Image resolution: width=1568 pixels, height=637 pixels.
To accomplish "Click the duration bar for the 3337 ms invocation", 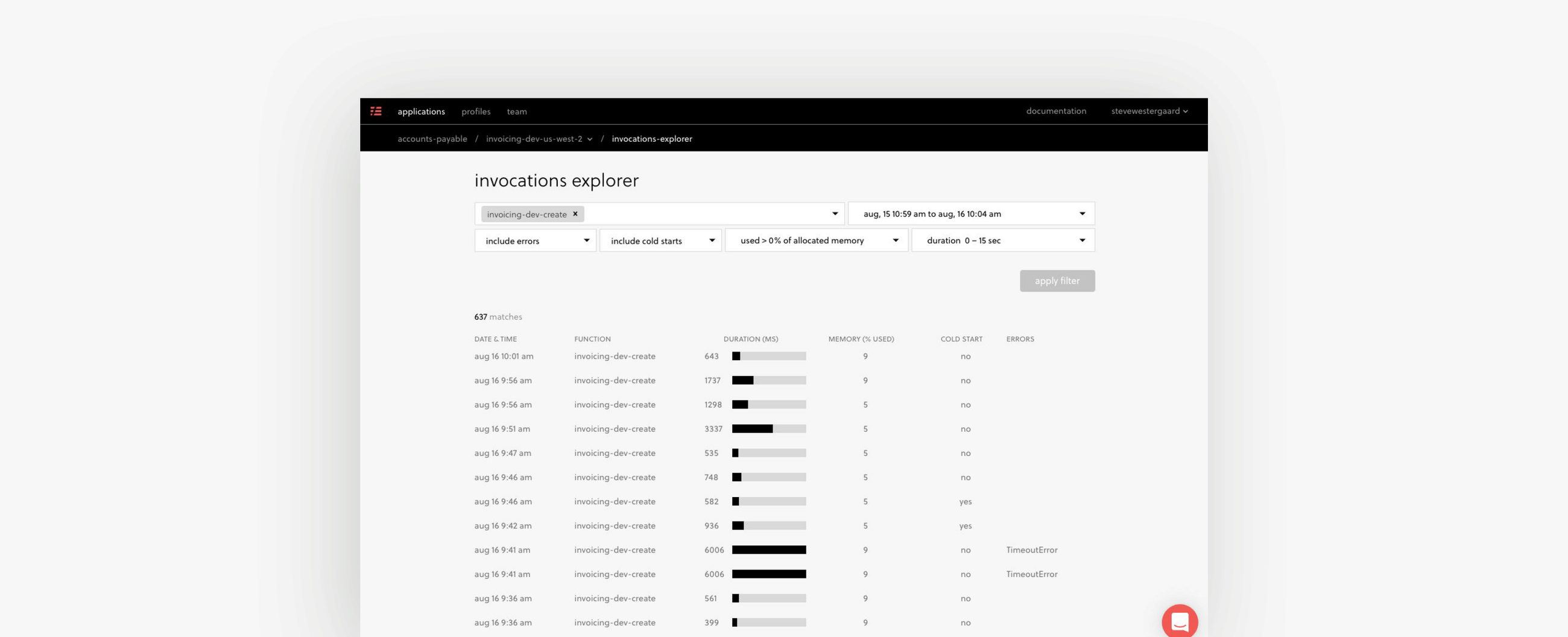I will (x=768, y=429).
